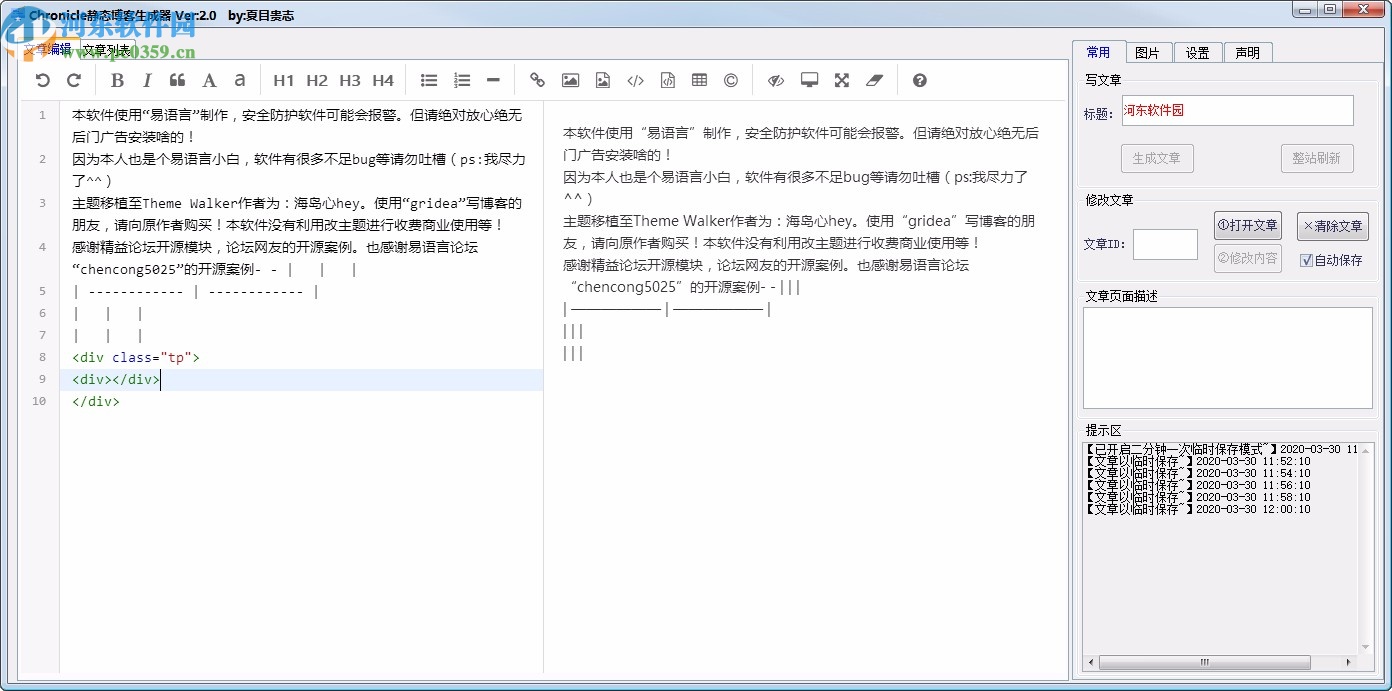Open the 图片 tab
This screenshot has width=1392, height=691.
click(x=1148, y=53)
